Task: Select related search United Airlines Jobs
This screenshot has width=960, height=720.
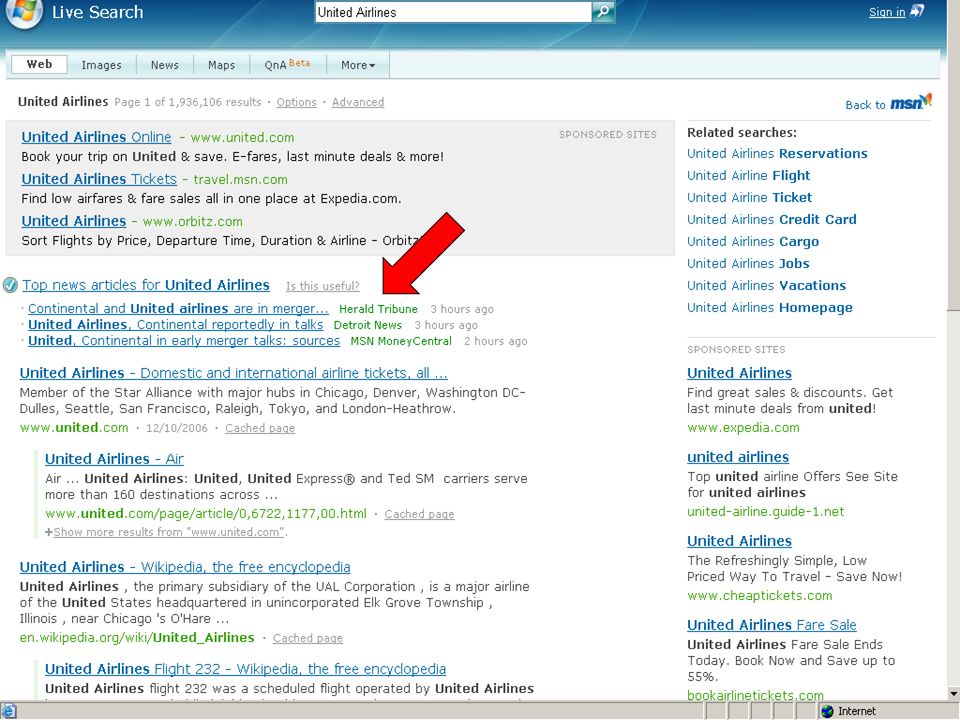Action: point(748,264)
